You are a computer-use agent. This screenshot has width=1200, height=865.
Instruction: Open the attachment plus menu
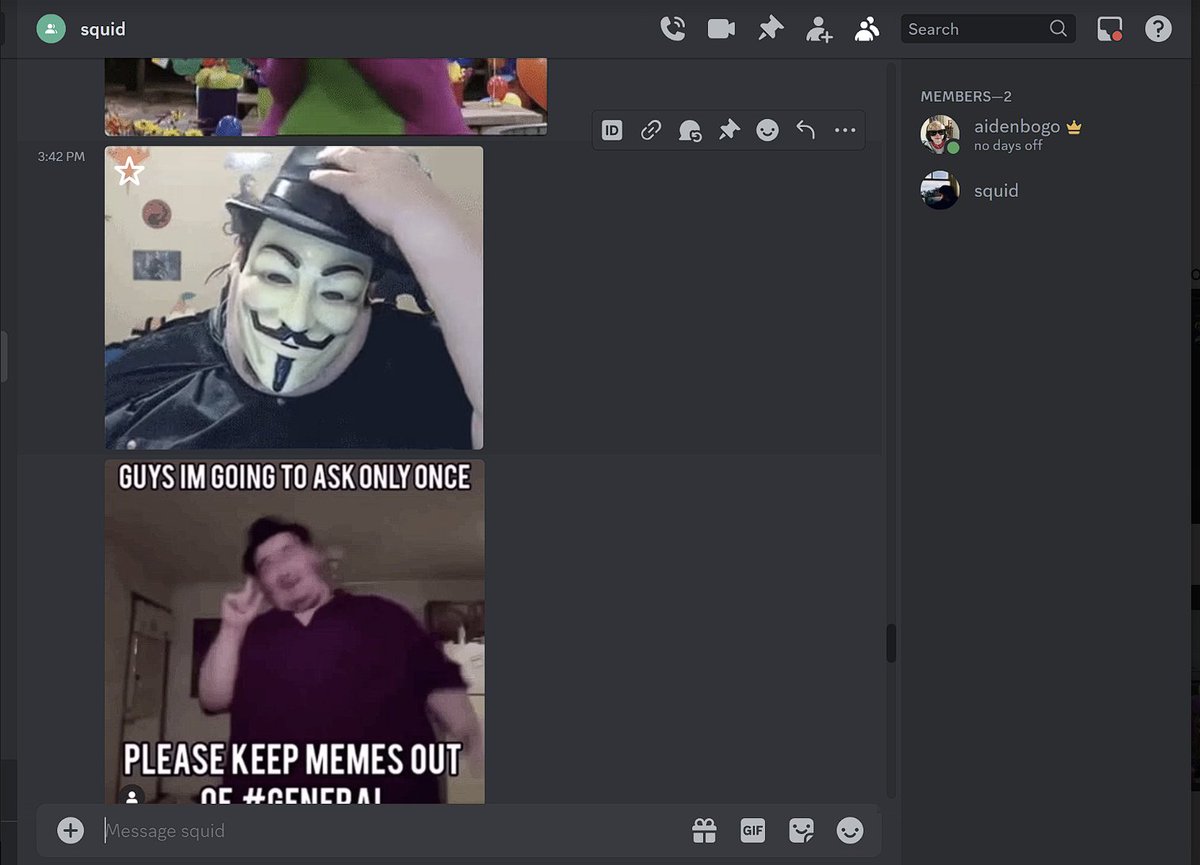(70, 830)
